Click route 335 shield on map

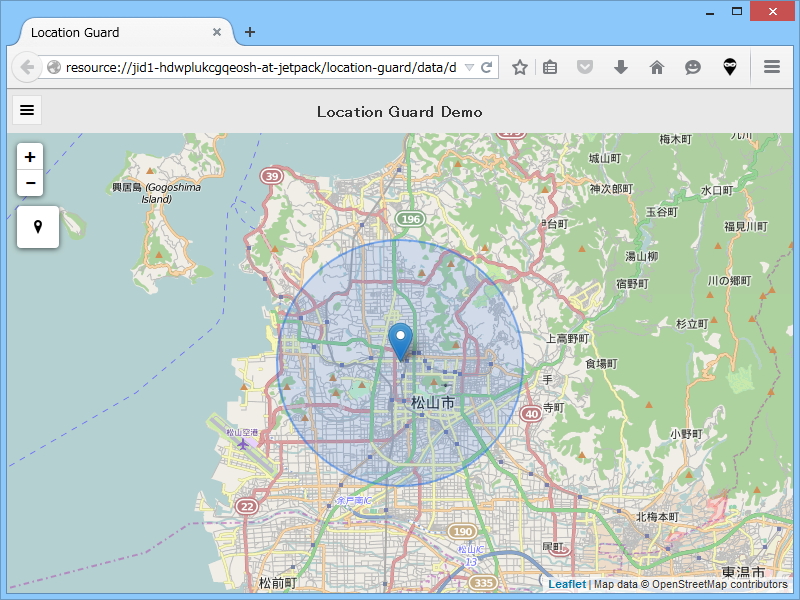coord(483,583)
